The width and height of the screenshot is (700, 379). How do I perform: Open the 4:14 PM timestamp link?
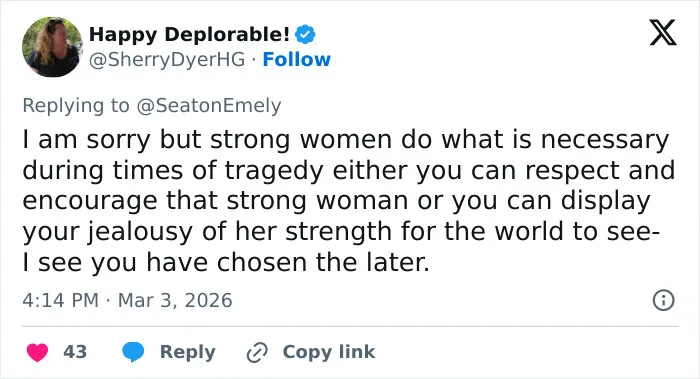(x=60, y=300)
